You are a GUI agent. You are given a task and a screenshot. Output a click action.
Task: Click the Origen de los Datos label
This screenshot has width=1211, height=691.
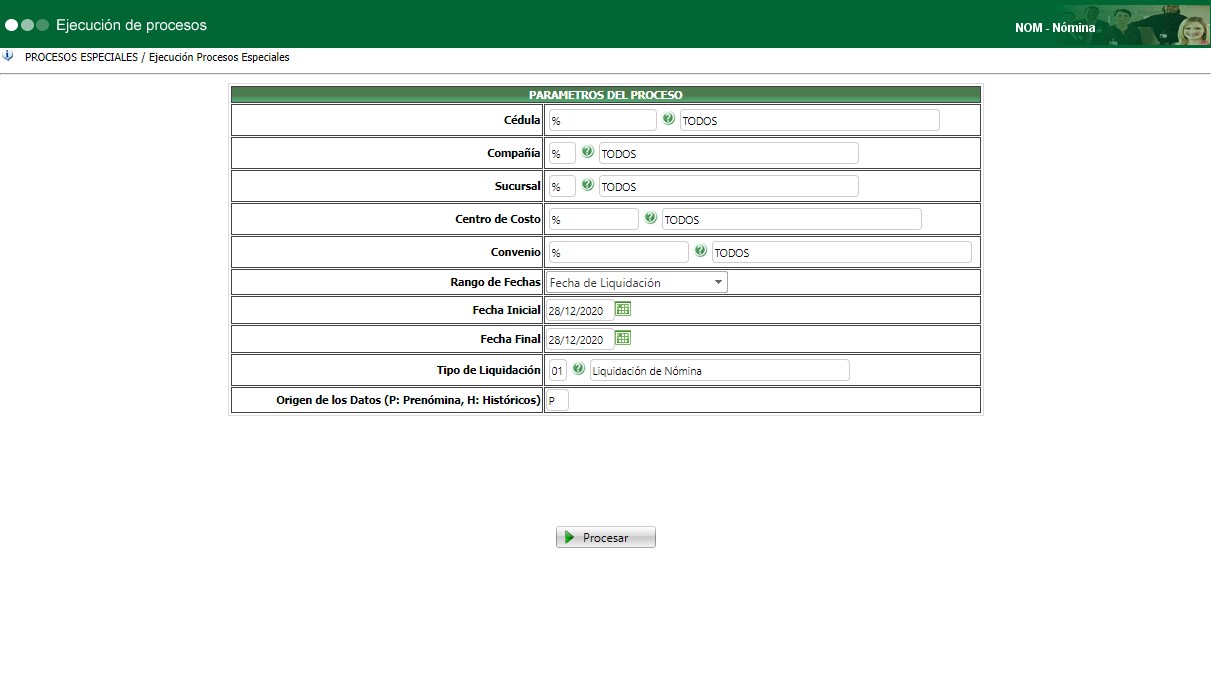[409, 400]
